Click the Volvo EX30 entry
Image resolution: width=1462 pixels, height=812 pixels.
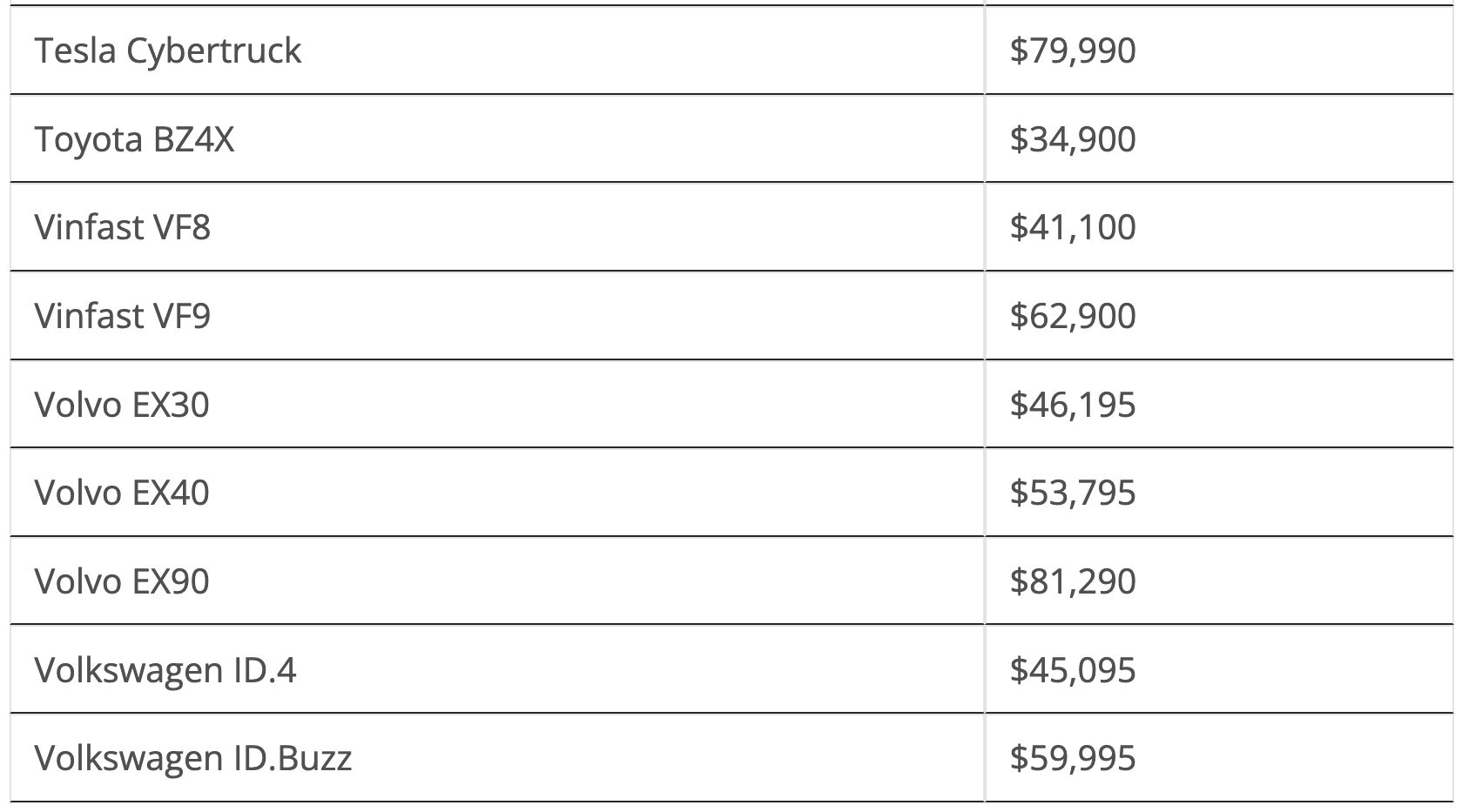122,405
